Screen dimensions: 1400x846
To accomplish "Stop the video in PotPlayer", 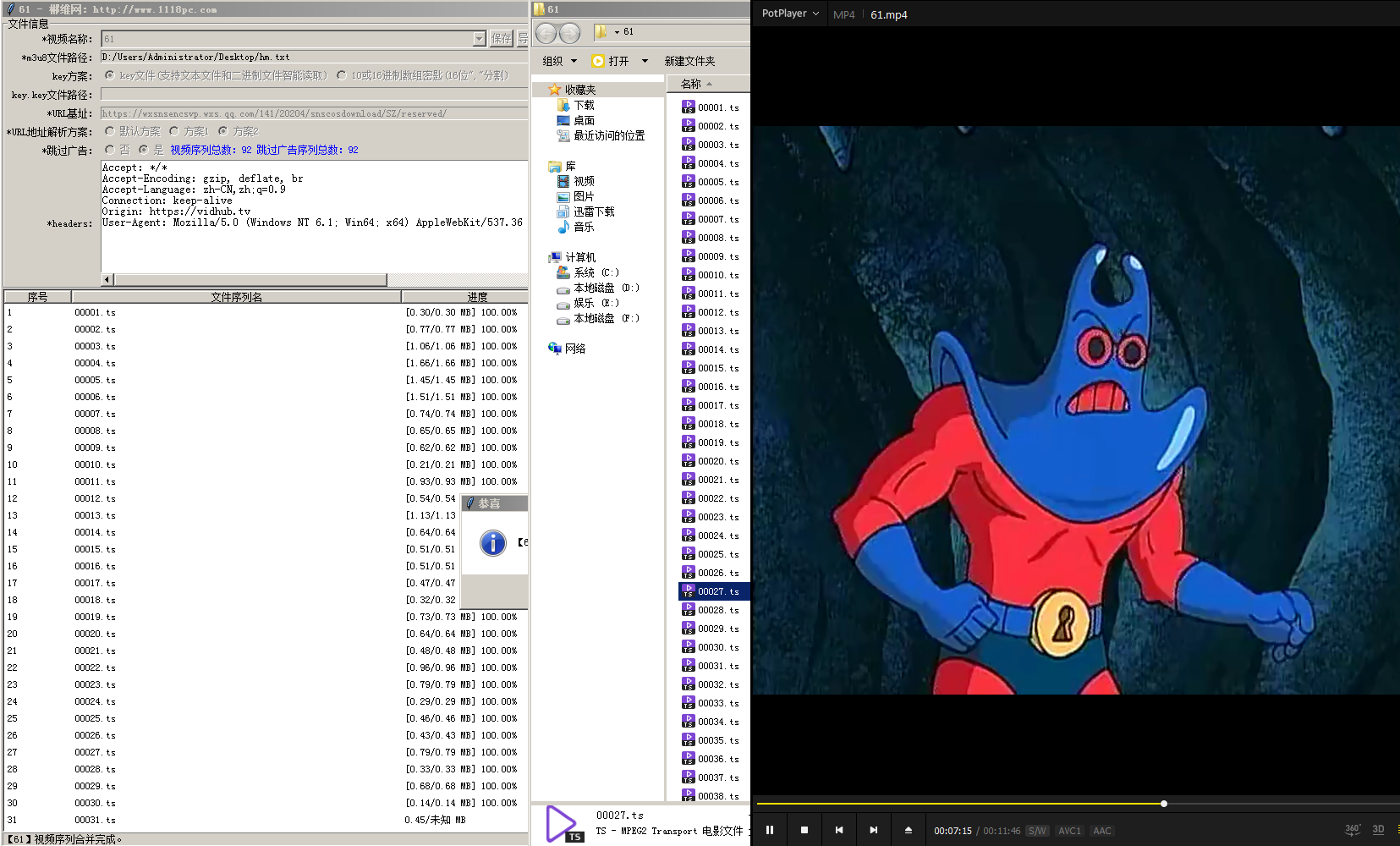I will tap(804, 830).
